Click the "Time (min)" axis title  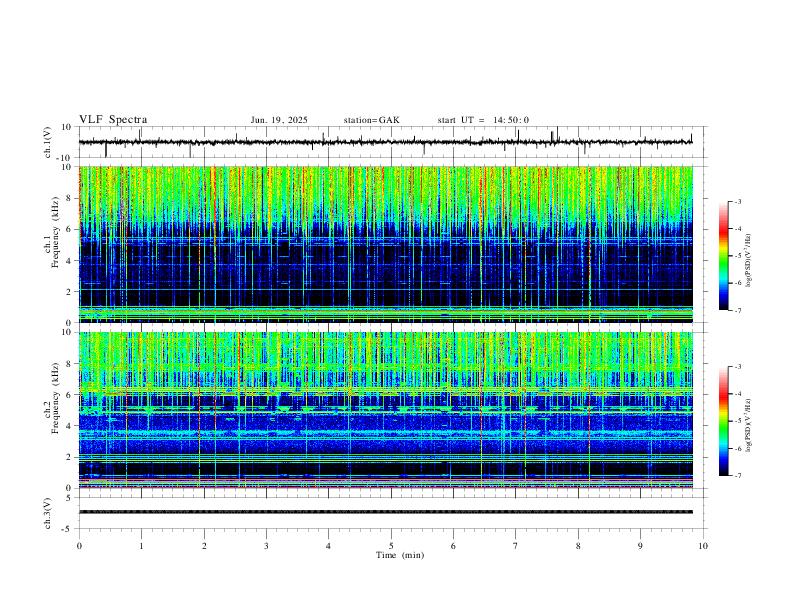coord(400,555)
